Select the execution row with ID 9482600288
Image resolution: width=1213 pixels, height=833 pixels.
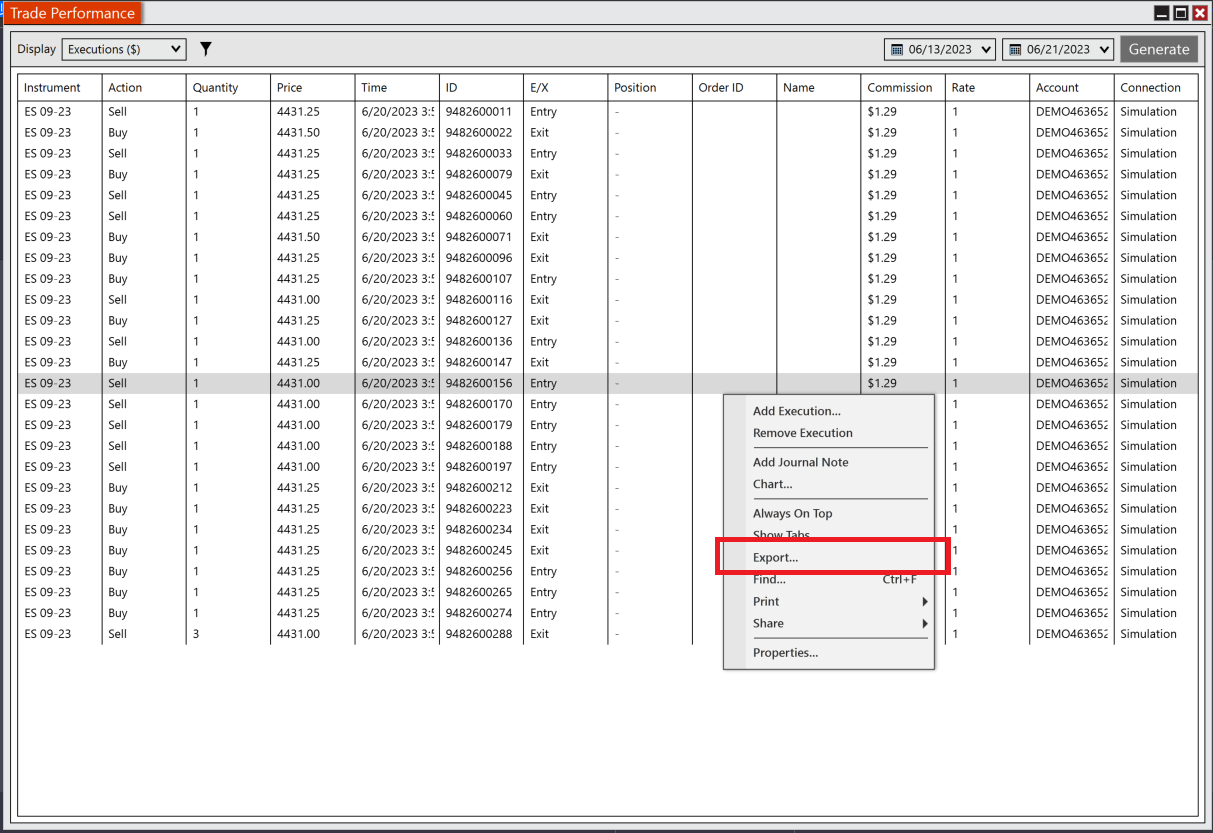click(300, 633)
